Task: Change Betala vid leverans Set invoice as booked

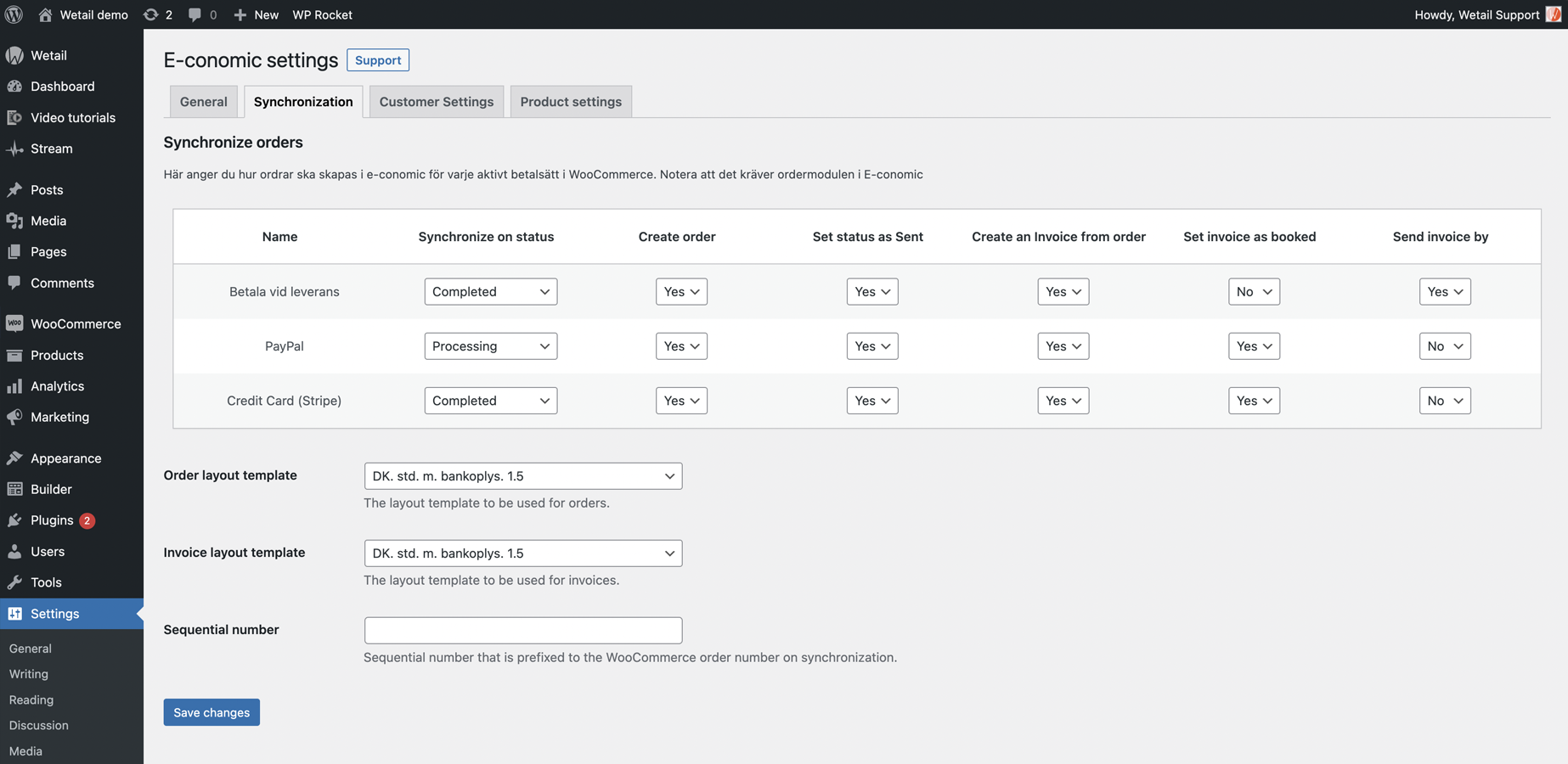Action: (1253, 292)
